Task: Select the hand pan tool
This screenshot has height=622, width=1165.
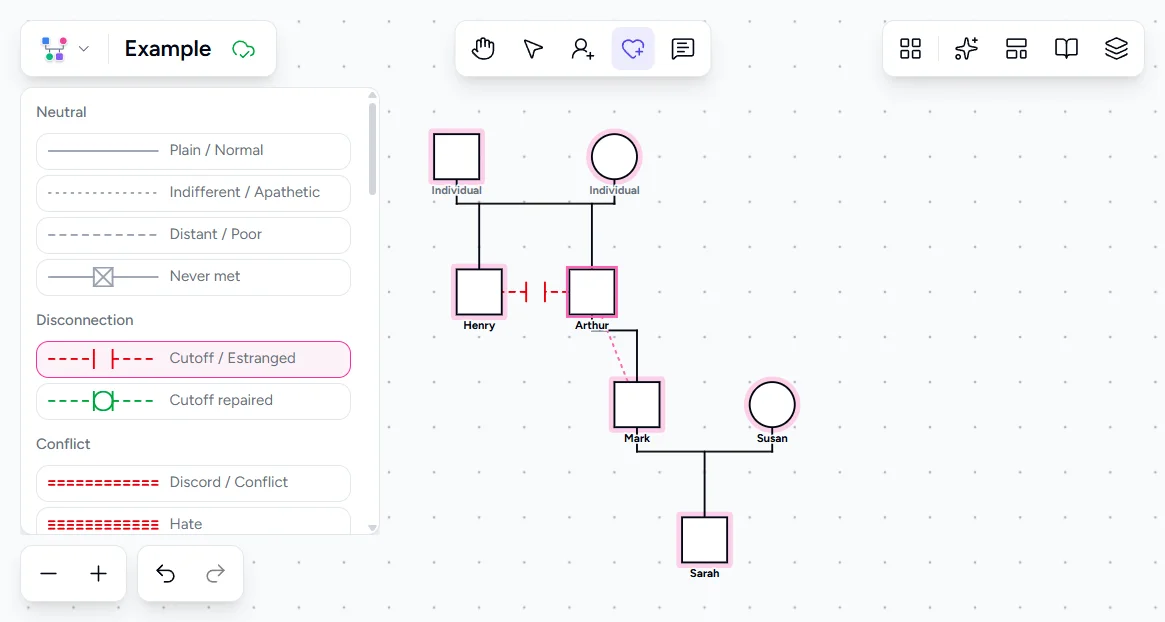Action: pos(483,49)
